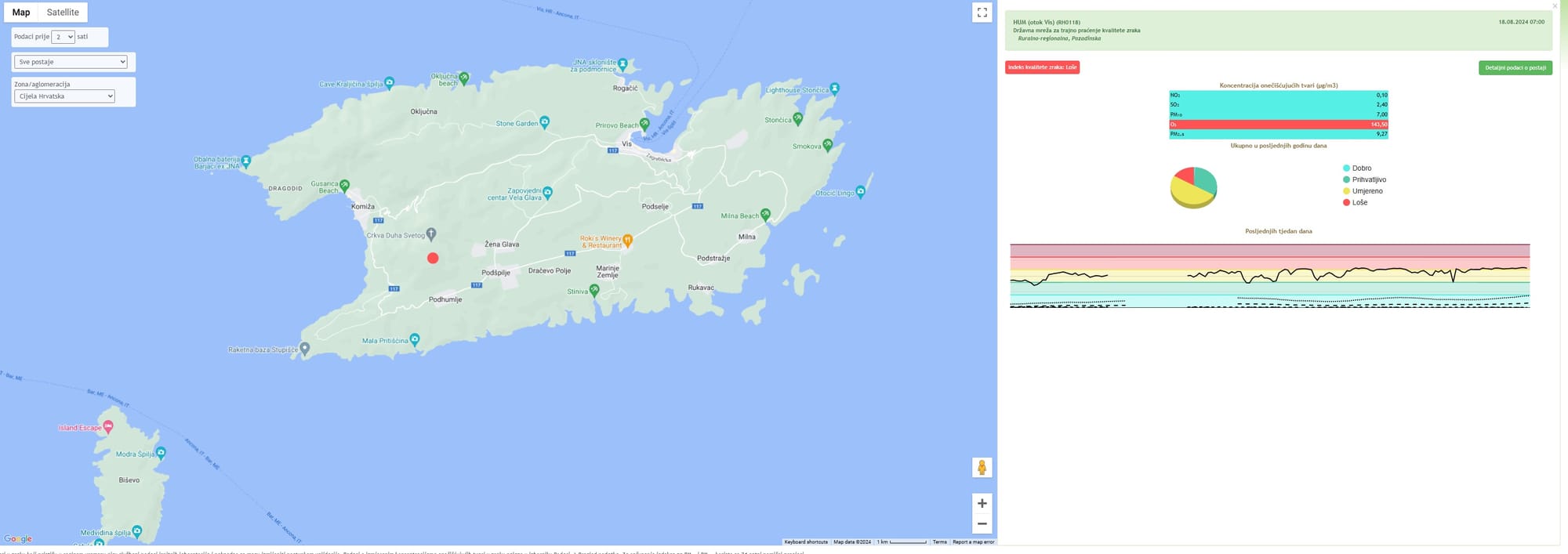Viewport: 1568px width, 554px height.
Task: Click the Island Escape pin
Action: pos(108,426)
